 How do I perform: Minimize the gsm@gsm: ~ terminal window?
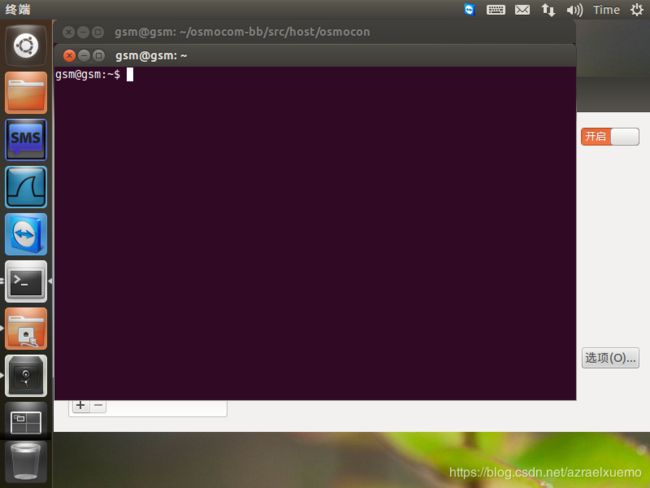(x=84, y=56)
